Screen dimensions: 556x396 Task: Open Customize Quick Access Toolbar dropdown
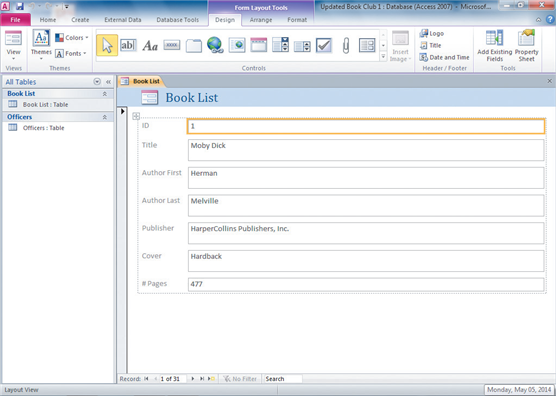click(67, 6)
